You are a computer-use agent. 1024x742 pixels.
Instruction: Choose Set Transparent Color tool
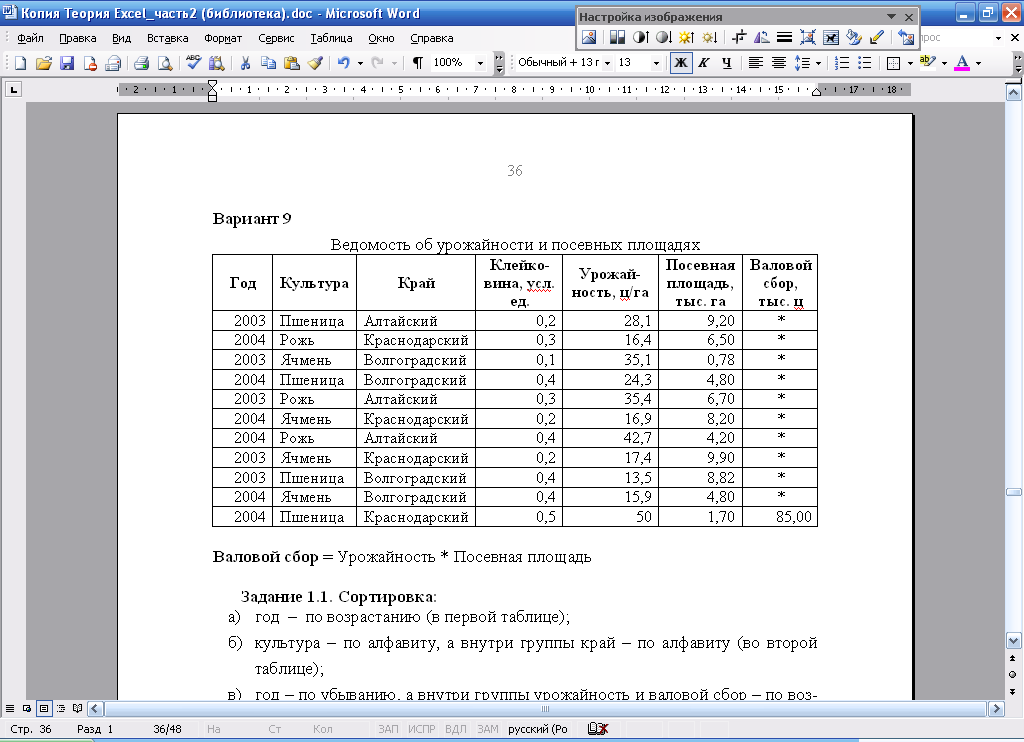(877, 37)
